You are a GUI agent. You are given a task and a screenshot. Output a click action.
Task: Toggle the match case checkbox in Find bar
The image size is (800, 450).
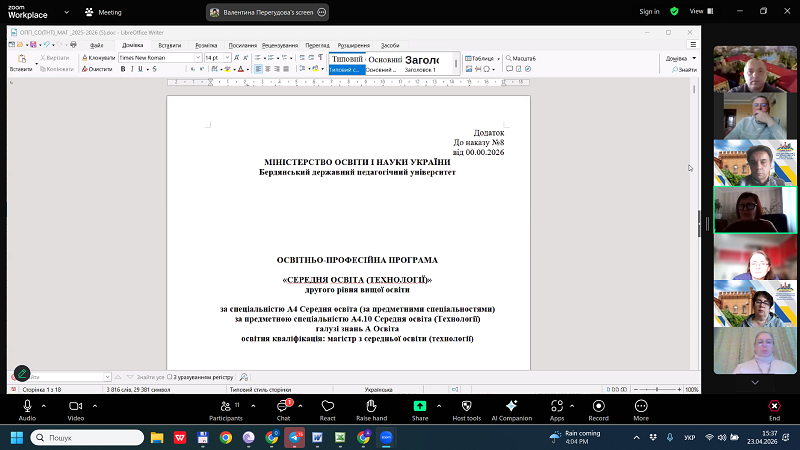click(x=170, y=377)
